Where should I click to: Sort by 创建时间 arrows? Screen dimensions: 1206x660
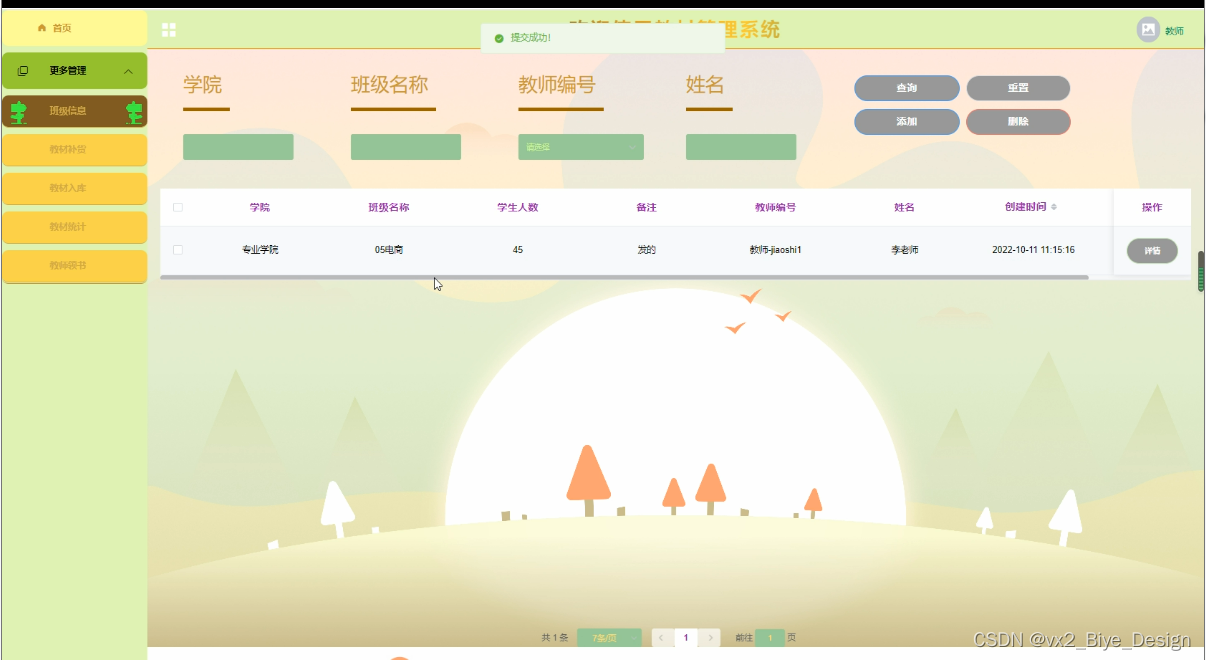click(1054, 207)
